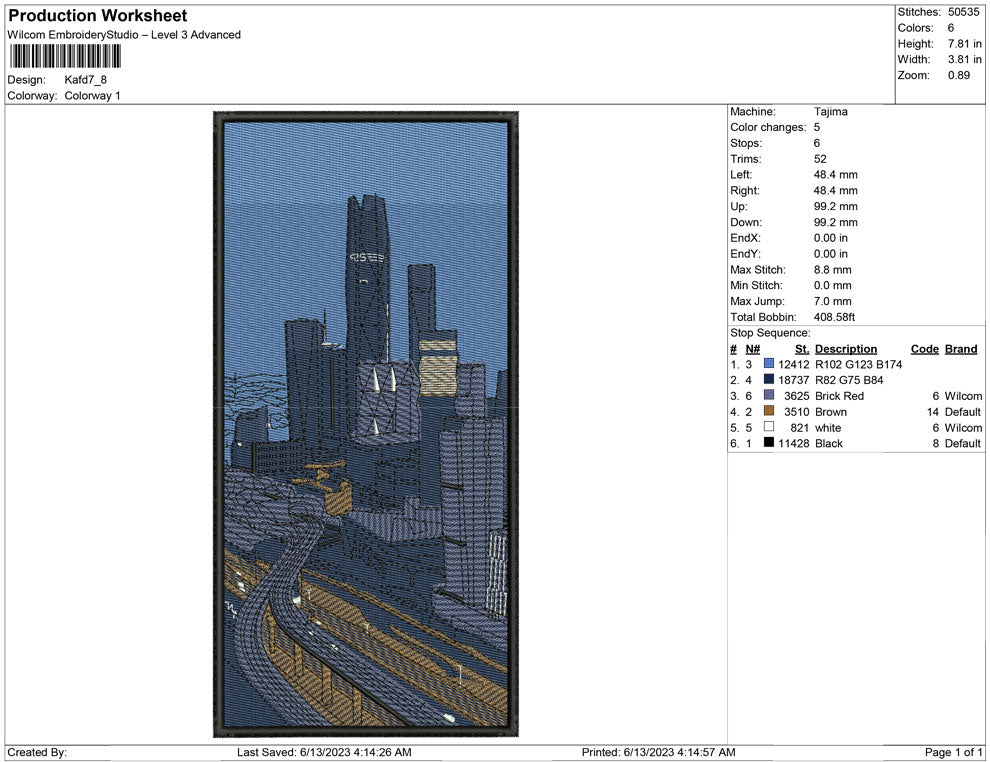Select the Code column header

[x=924, y=349]
